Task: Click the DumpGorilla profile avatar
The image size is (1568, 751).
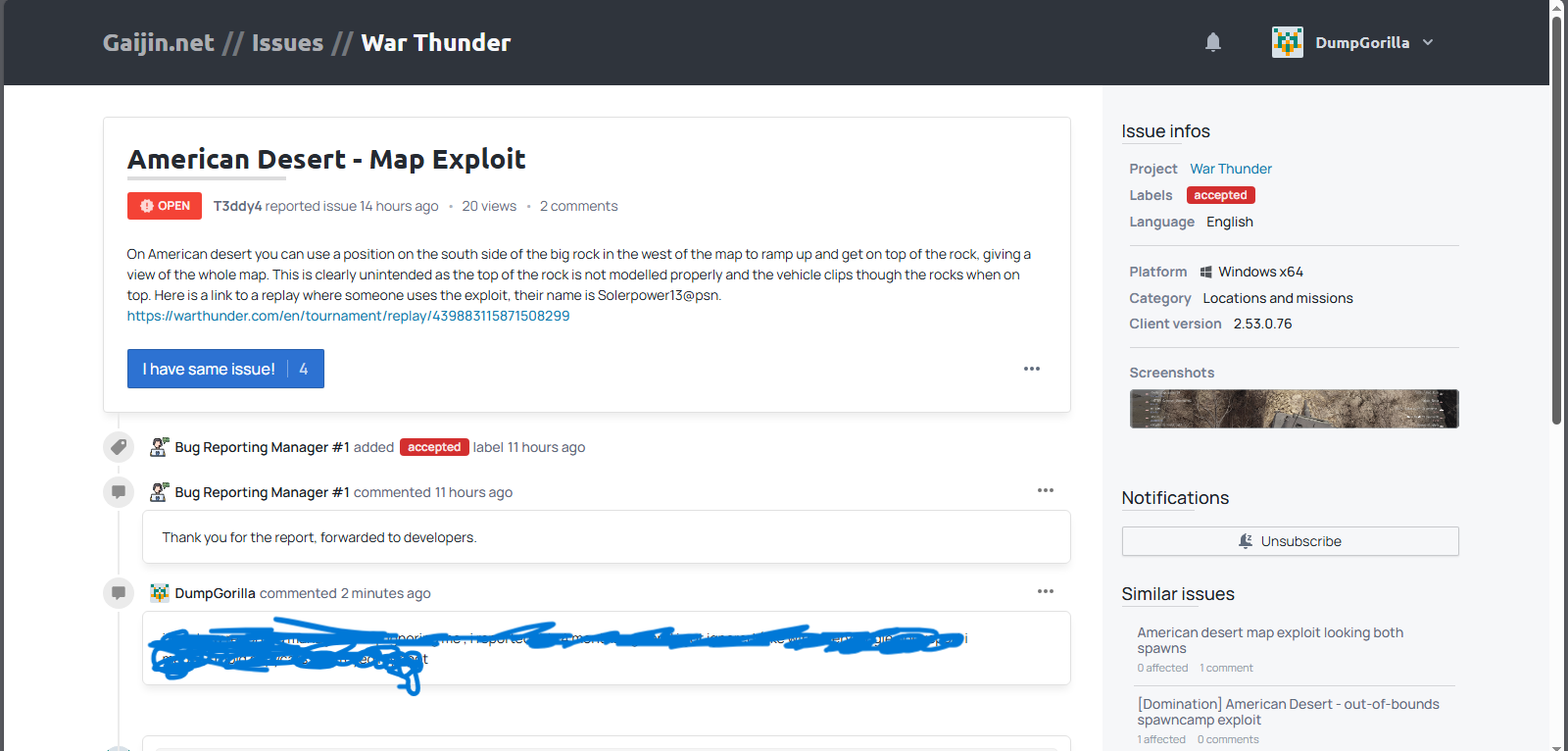Action: click(1287, 42)
